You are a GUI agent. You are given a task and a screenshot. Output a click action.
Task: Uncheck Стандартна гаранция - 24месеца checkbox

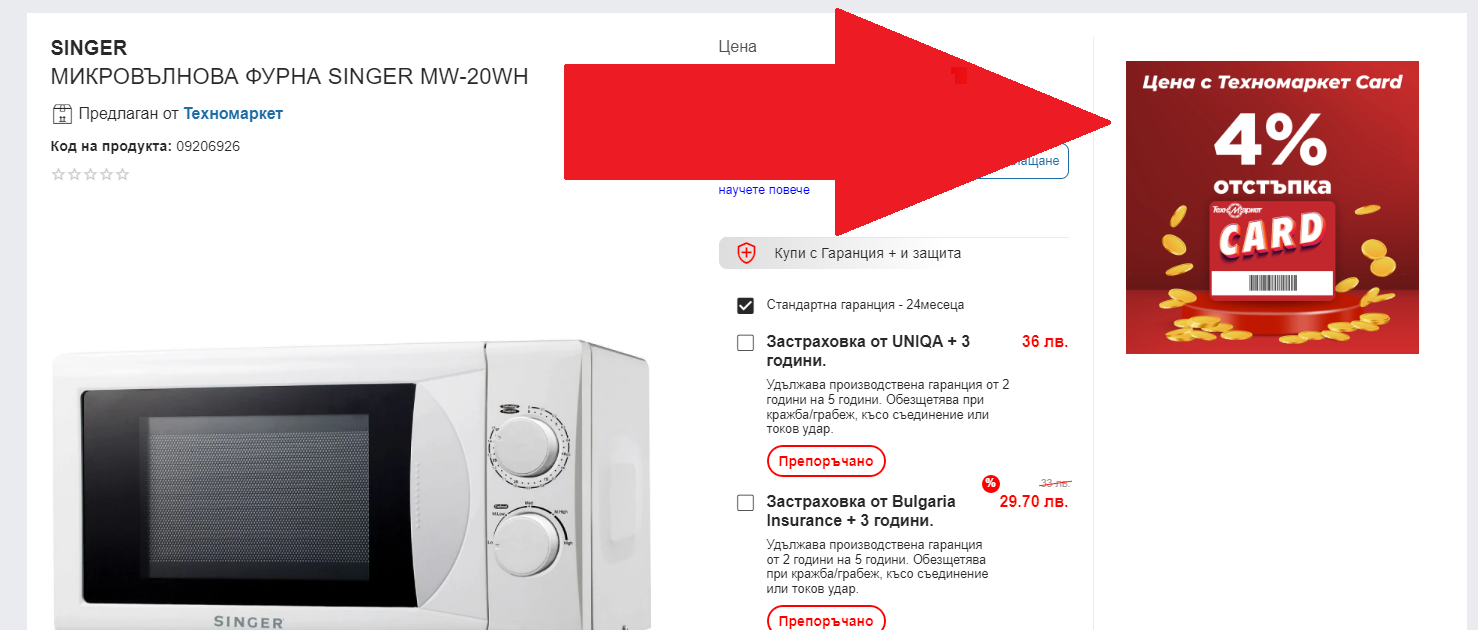(745, 305)
